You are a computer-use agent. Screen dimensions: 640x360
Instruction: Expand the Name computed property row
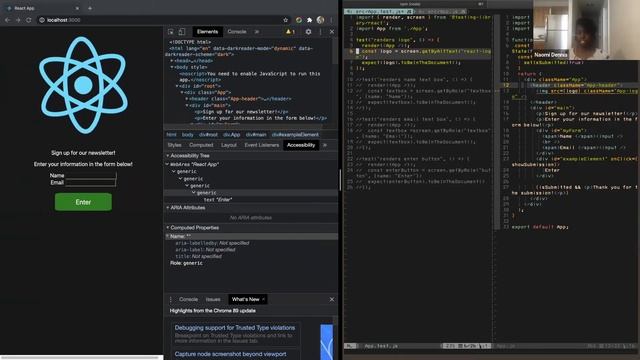click(167, 236)
